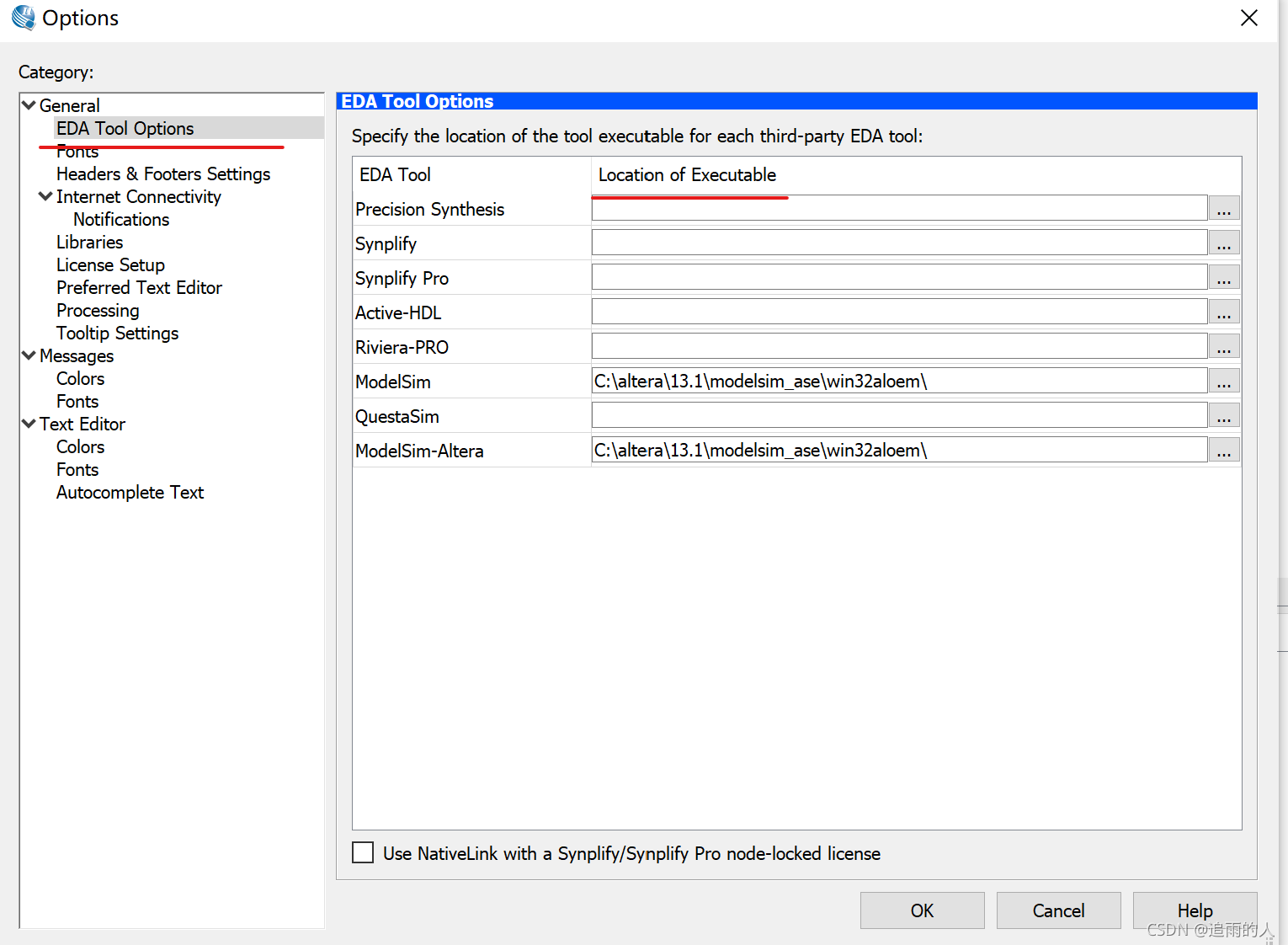The width and height of the screenshot is (1288, 945).
Task: Select the Messages category label
Action: (x=77, y=355)
